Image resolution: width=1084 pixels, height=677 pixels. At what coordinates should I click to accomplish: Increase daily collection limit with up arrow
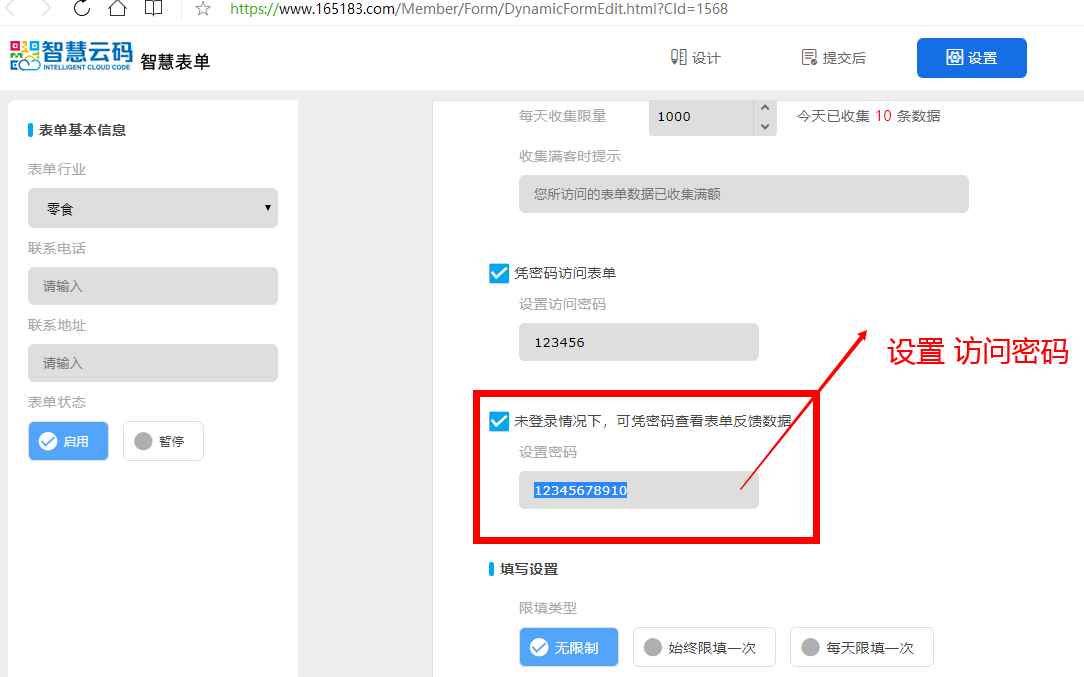coord(765,108)
